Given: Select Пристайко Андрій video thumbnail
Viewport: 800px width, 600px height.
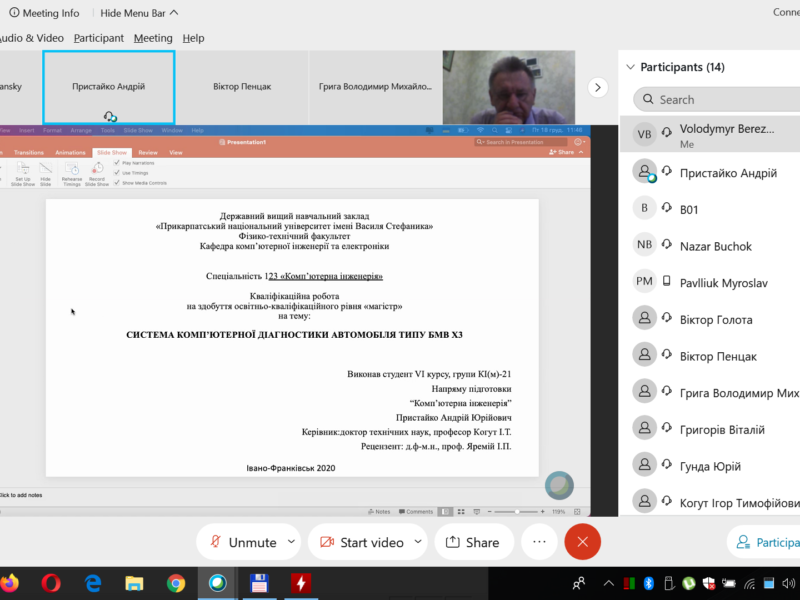Looking at the screenshot, I should 109,88.
